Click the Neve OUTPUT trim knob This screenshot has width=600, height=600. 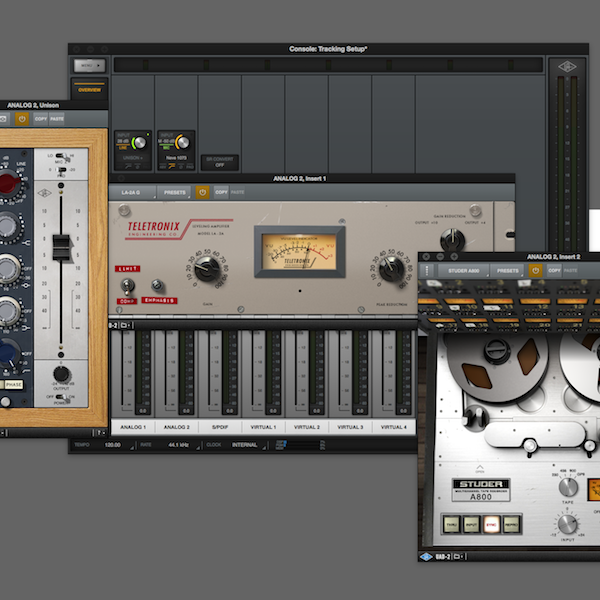[61, 374]
